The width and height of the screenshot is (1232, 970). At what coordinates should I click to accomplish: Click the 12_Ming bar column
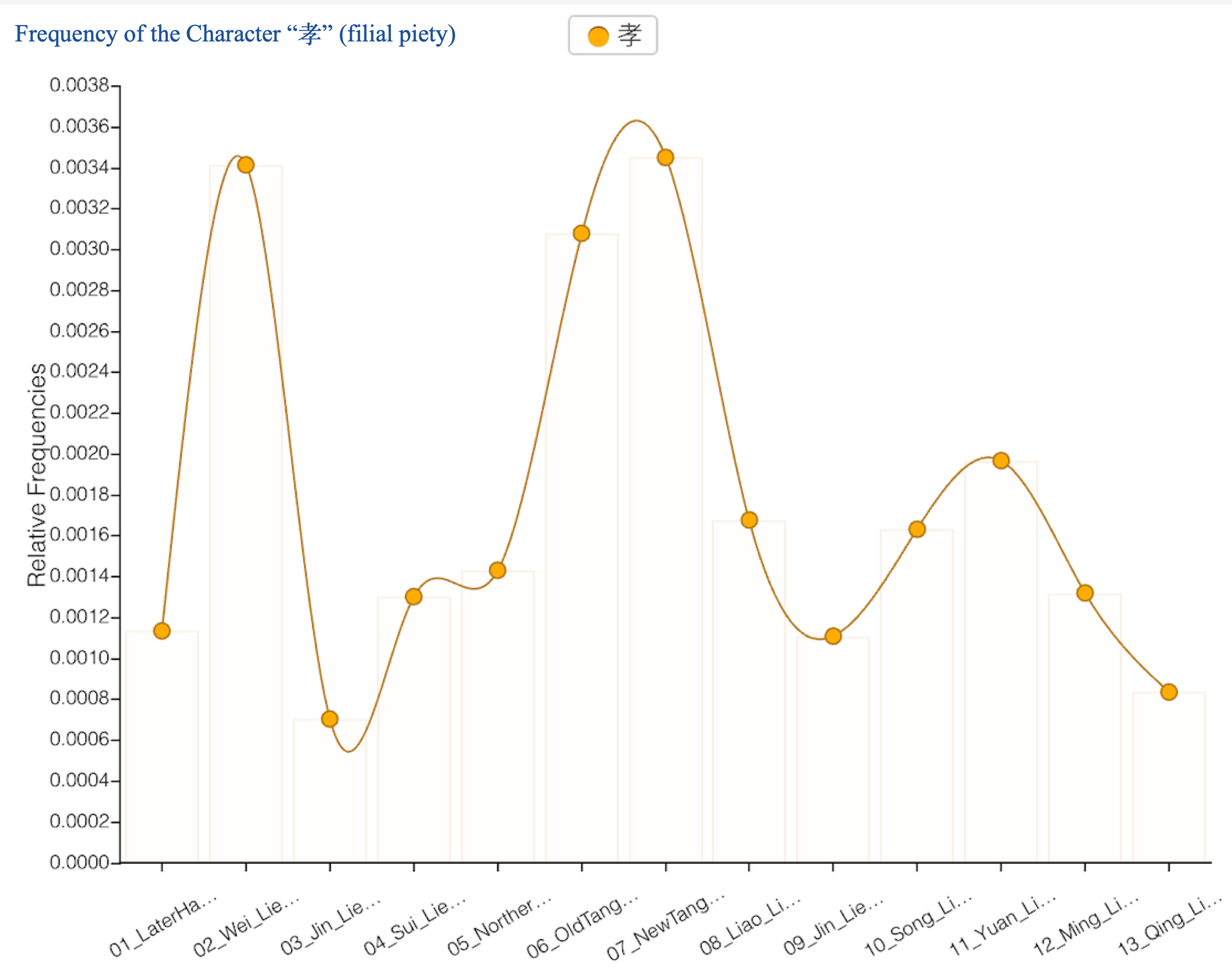[1084, 738]
